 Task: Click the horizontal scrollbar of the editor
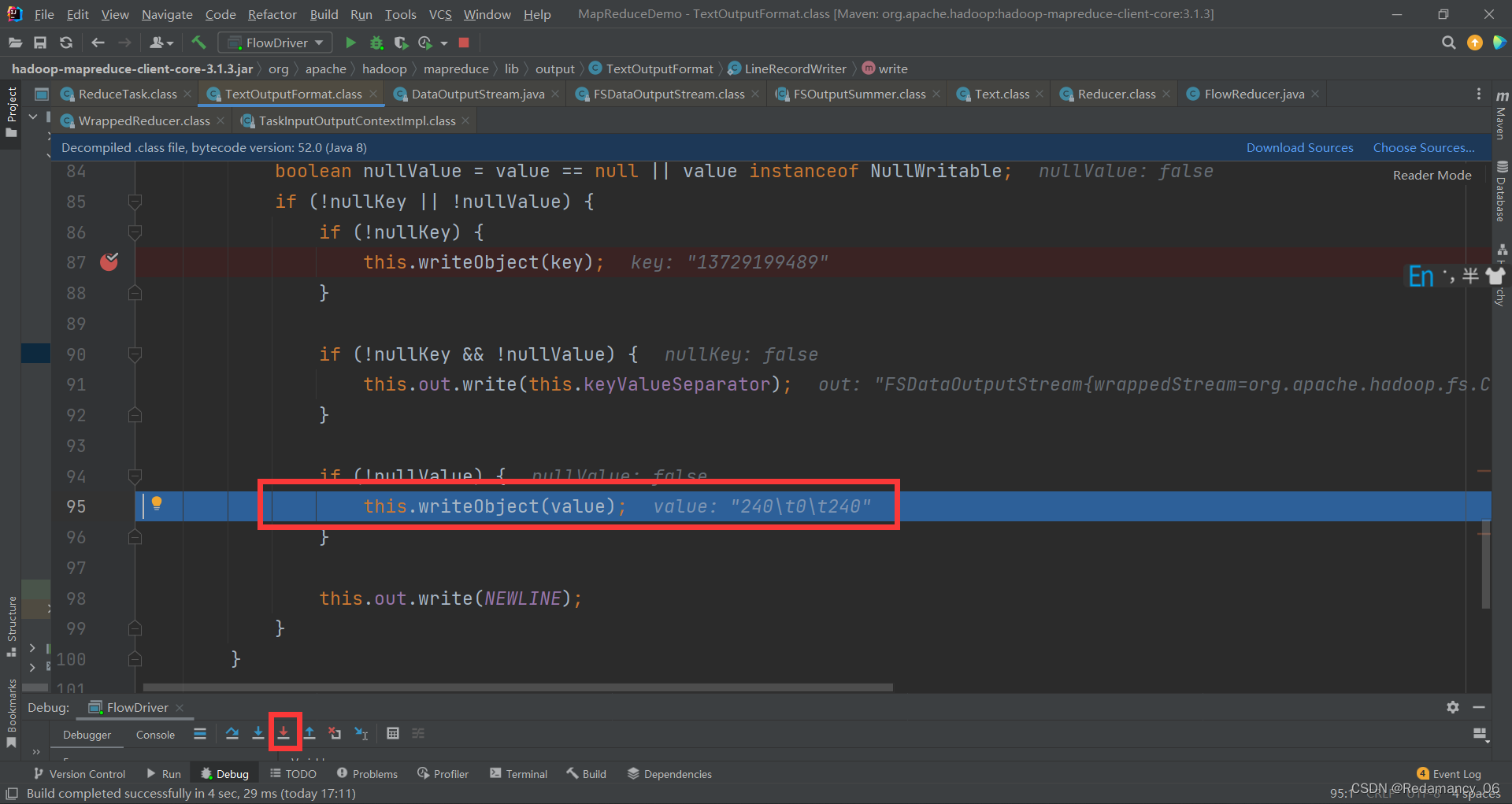(518, 687)
